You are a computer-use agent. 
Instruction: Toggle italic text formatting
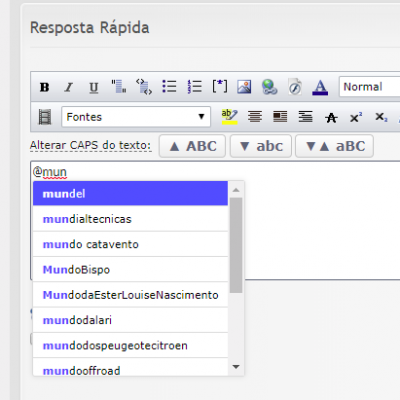click(69, 87)
